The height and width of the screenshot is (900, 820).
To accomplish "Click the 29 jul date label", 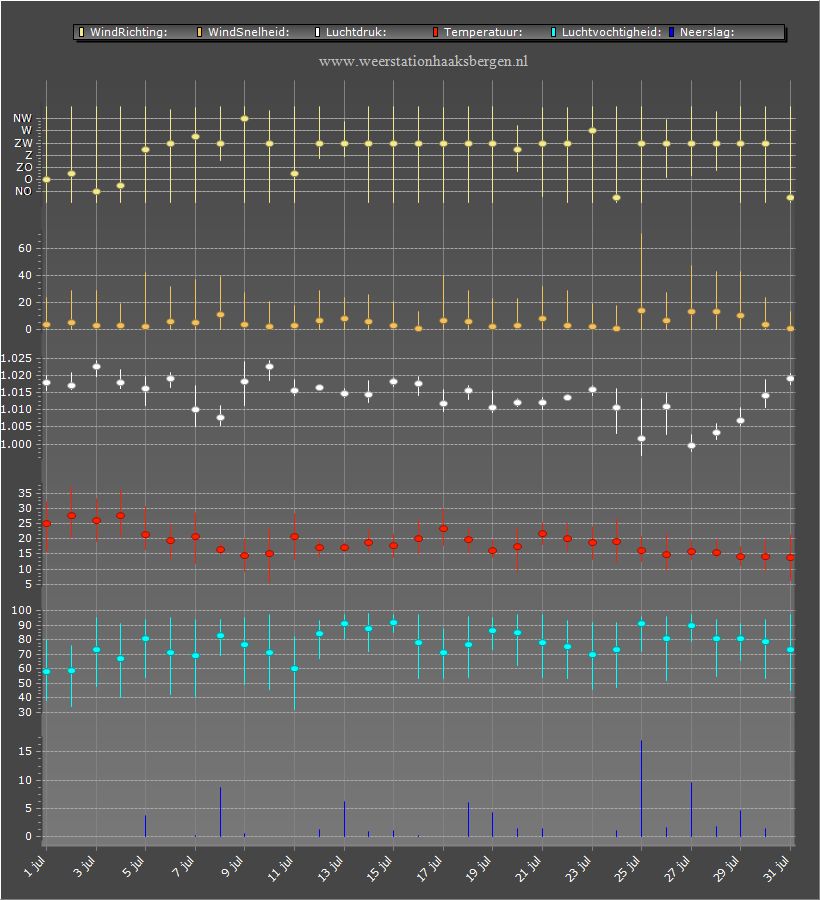I will (x=728, y=868).
